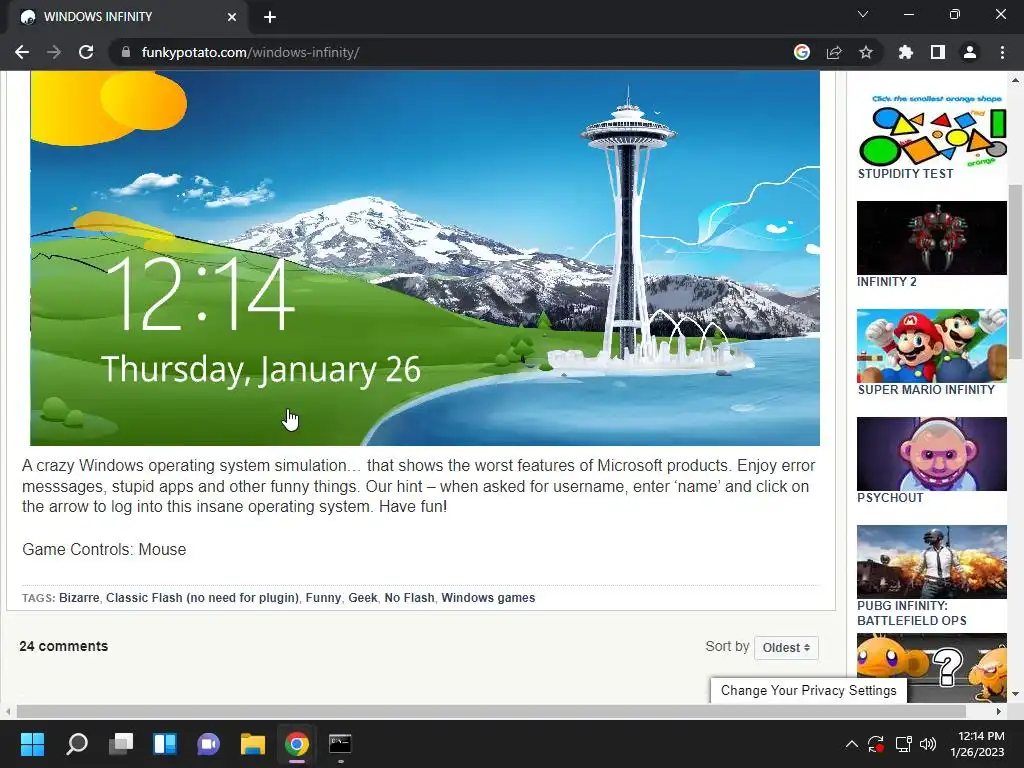Open the orange monkey game thumbnail

tap(932, 667)
